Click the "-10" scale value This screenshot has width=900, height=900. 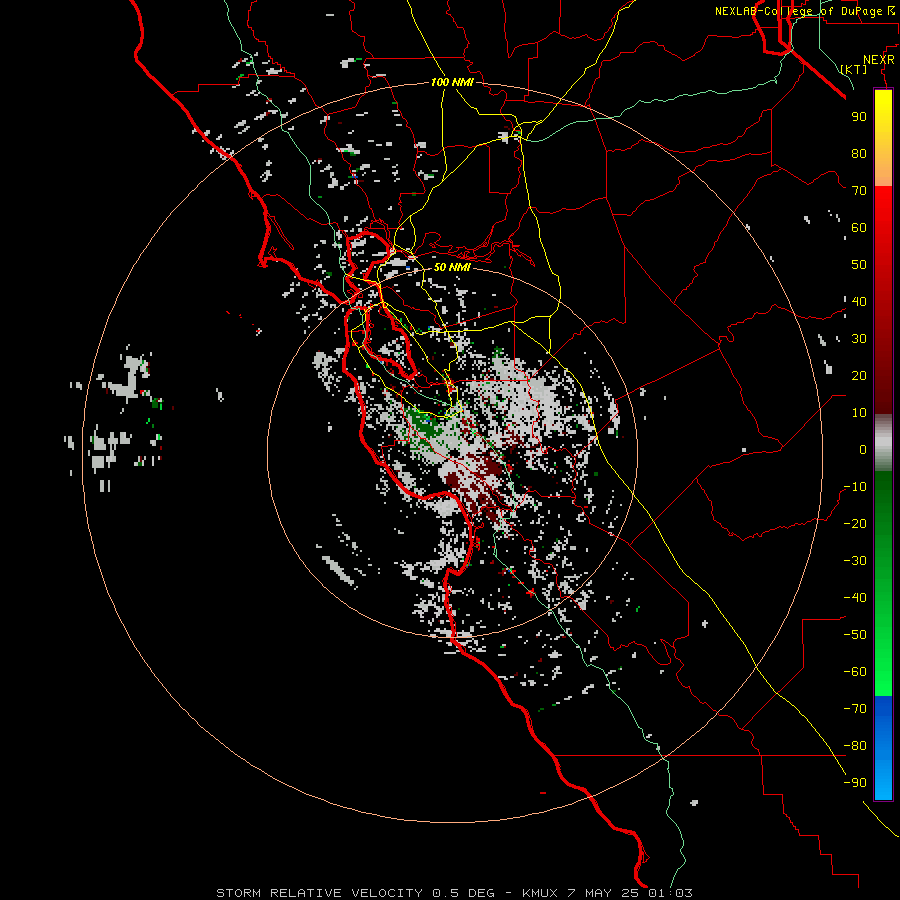tap(855, 487)
